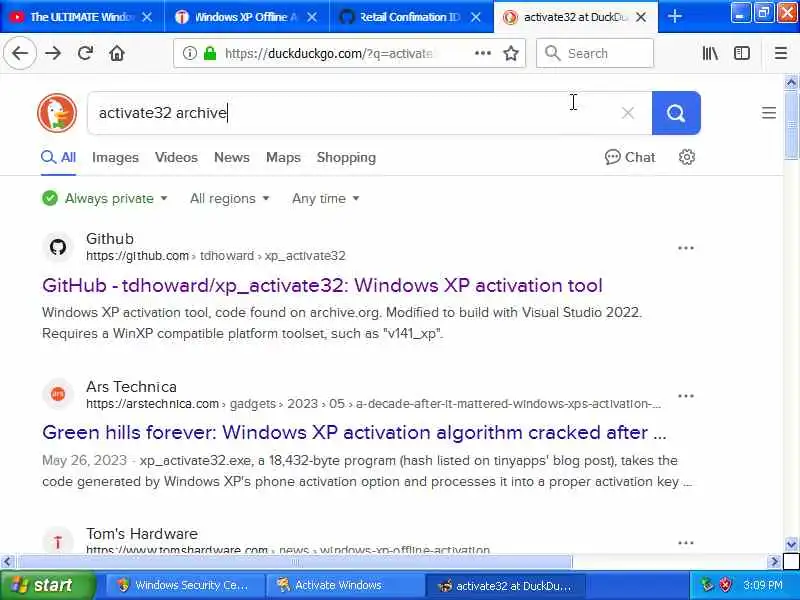Screen dimensions: 800x600
Task: Switch to Images results
Action: click(115, 157)
